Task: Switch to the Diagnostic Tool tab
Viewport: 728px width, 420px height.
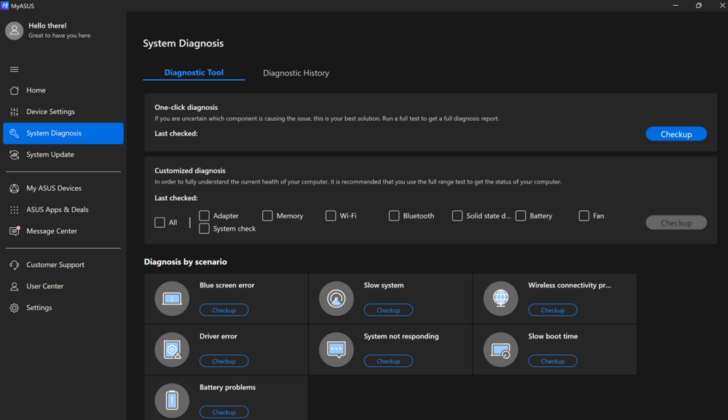Action: click(194, 72)
